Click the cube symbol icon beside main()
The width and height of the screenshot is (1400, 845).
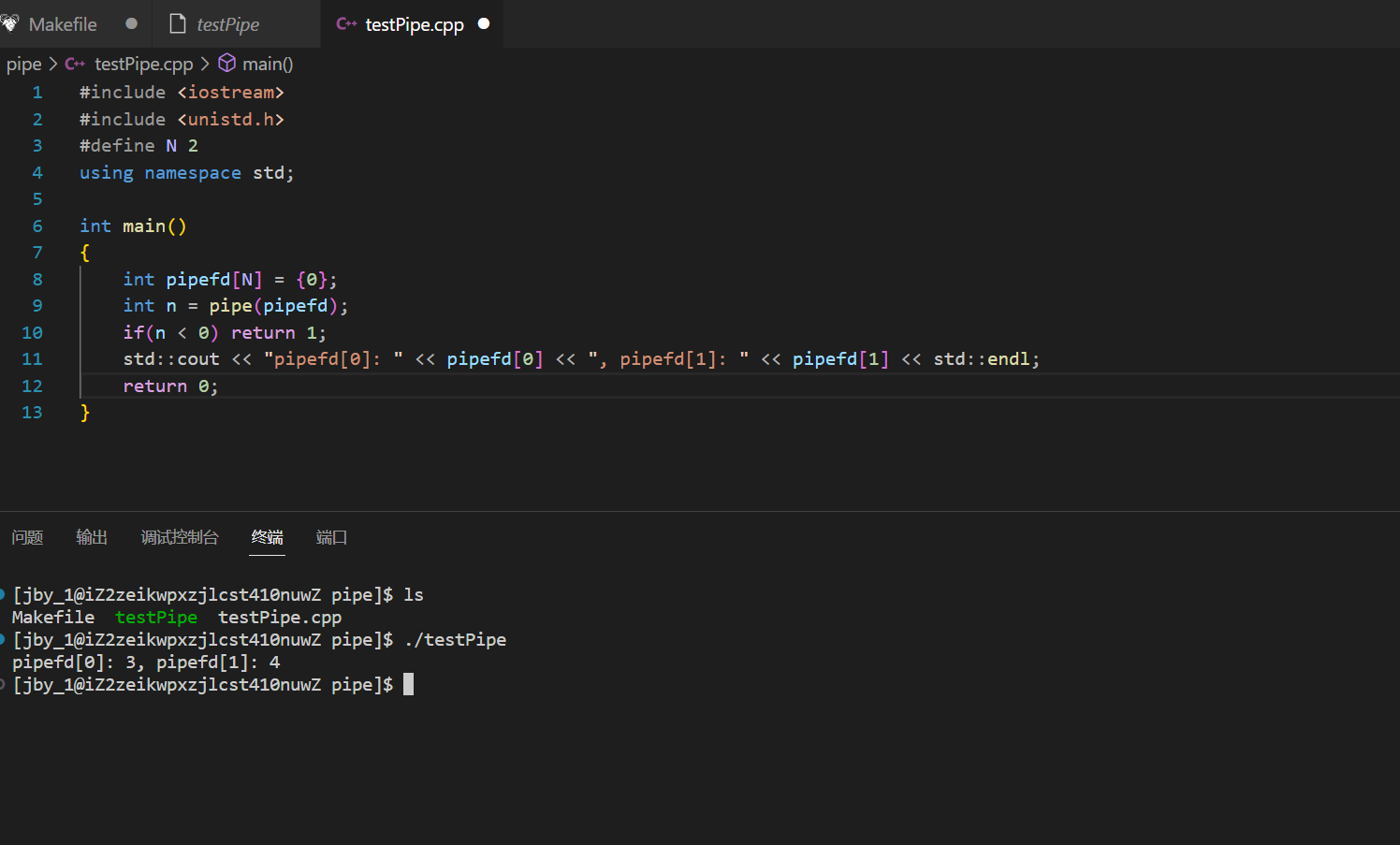tap(226, 63)
